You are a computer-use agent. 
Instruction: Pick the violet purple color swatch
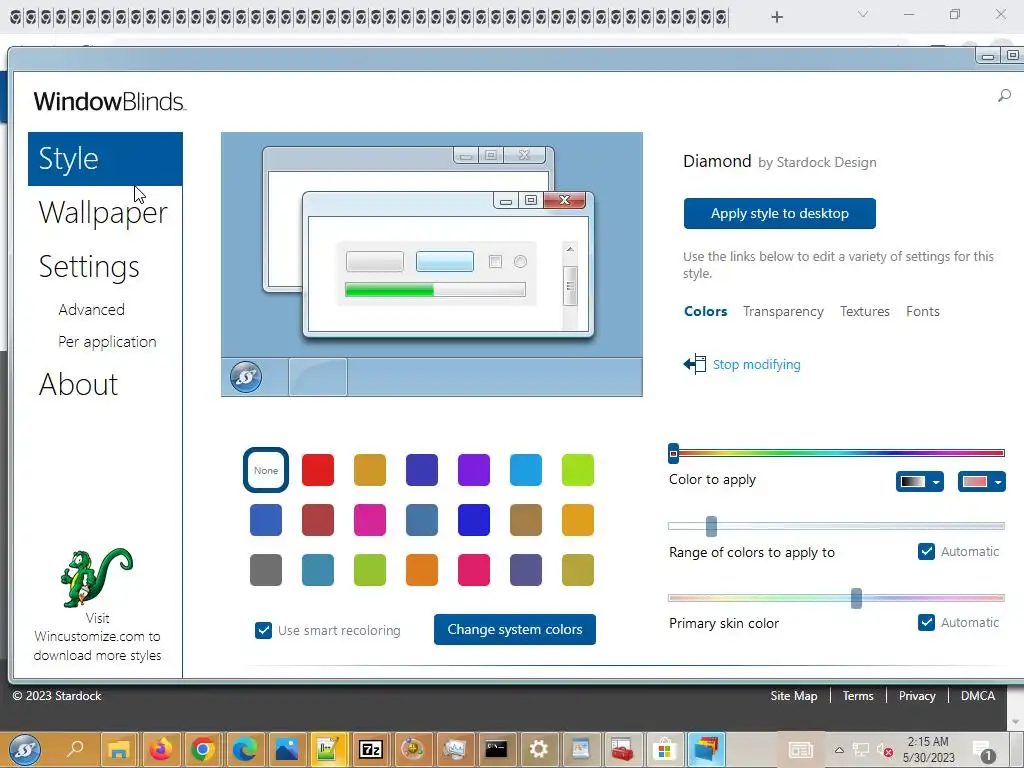tap(473, 470)
